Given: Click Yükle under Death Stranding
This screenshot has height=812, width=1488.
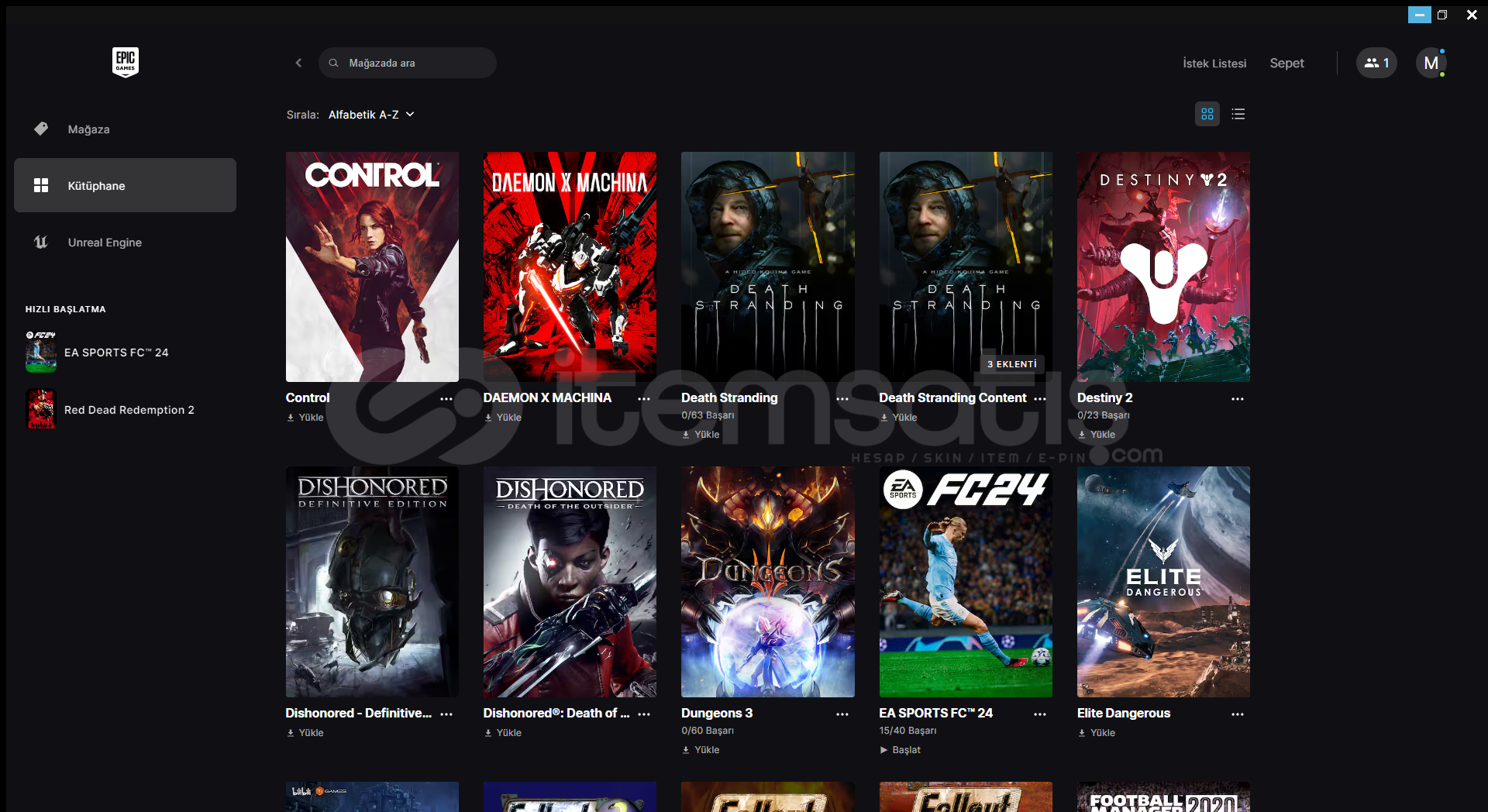Looking at the screenshot, I should 701,435.
